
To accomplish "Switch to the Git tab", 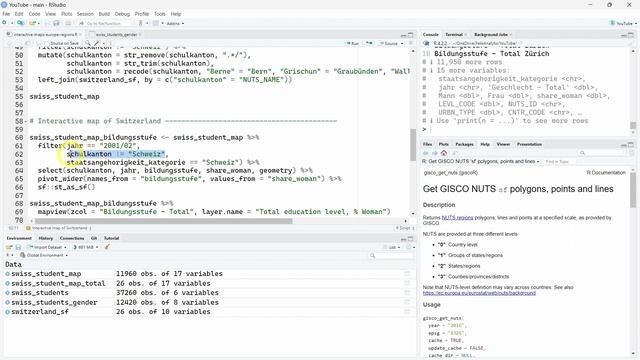I will [94, 238].
